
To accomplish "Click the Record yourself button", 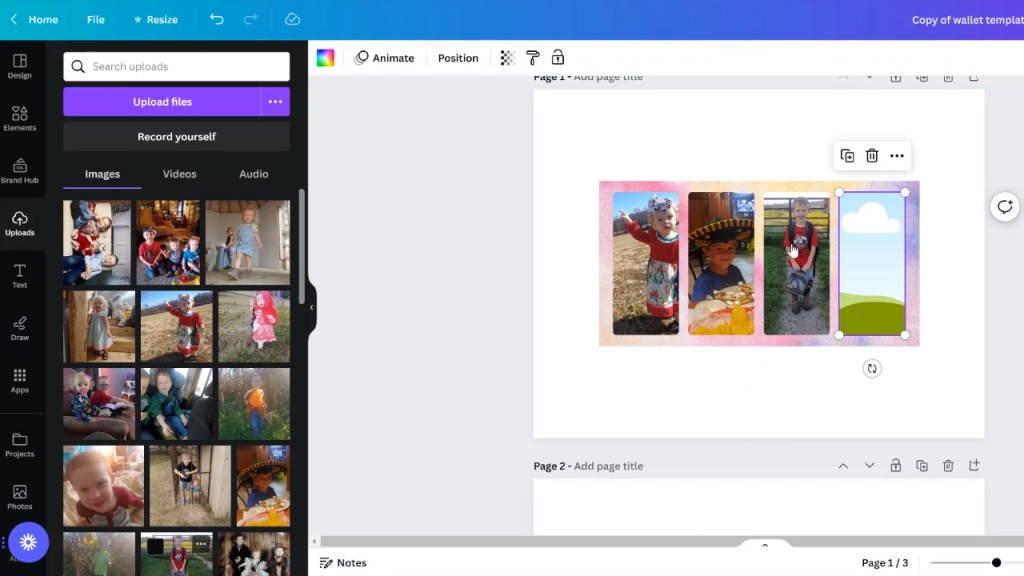I will pos(176,137).
